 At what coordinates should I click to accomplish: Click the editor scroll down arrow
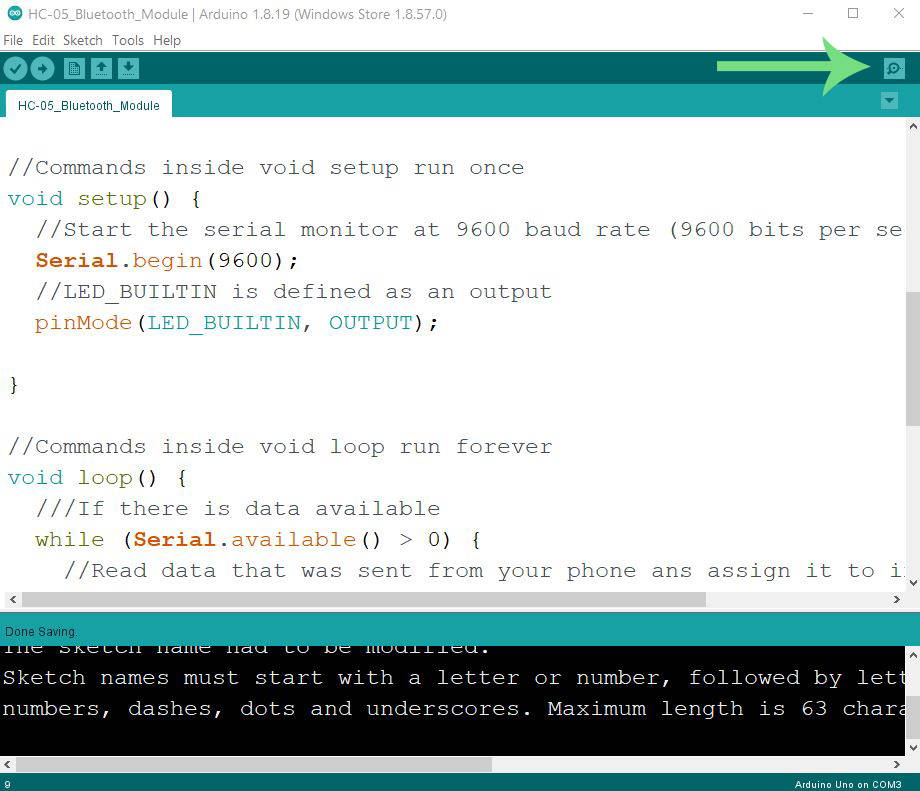point(912,582)
